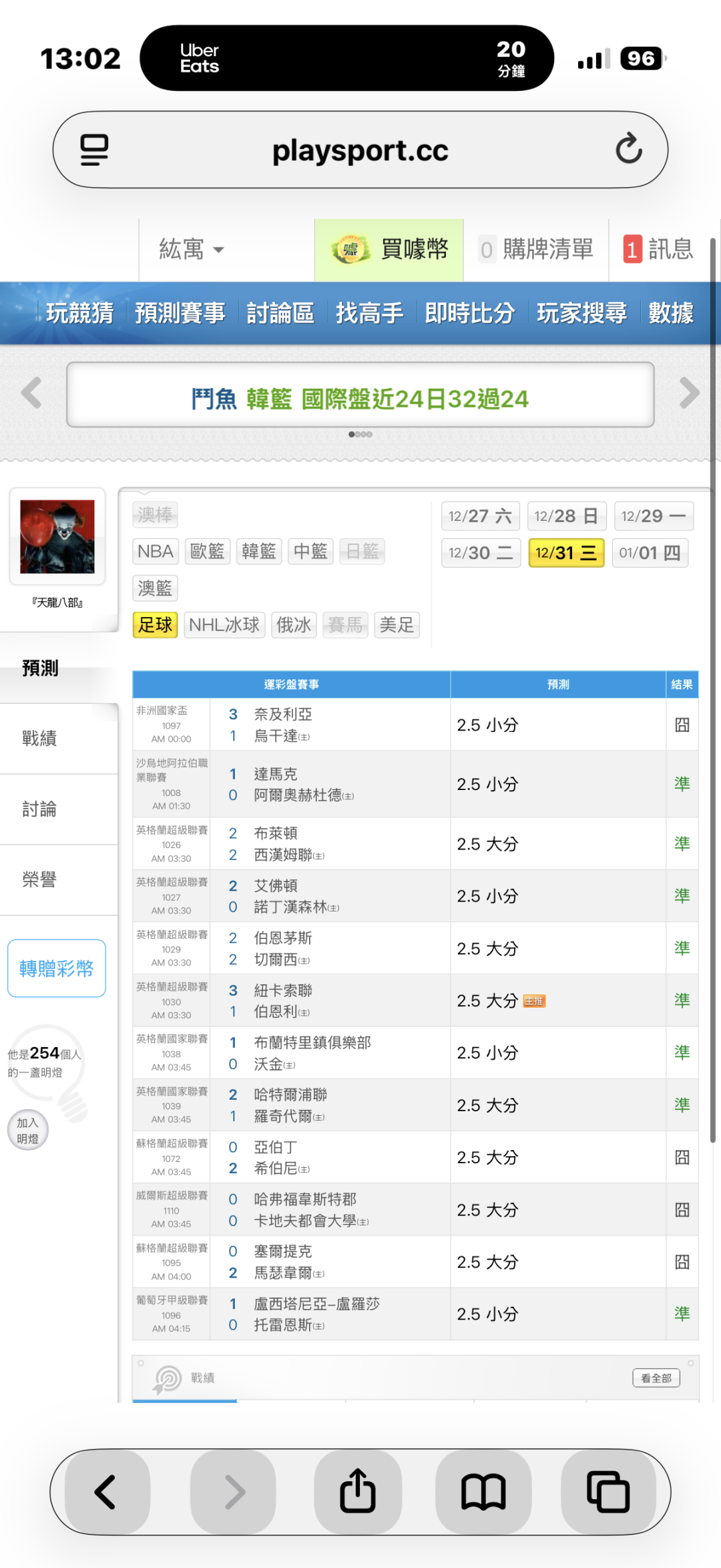The width and height of the screenshot is (721, 1568).
Task: Go to next banner with right chevron
Action: point(689,393)
